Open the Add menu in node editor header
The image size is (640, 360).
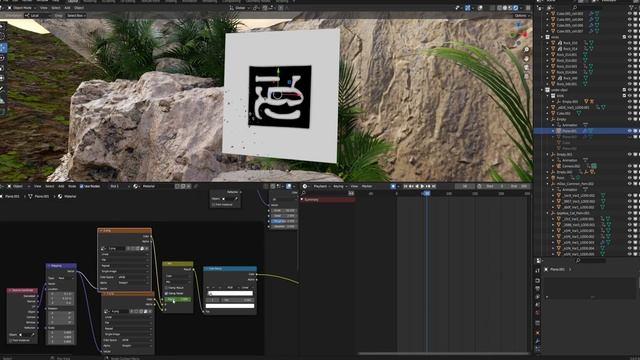pos(61,186)
